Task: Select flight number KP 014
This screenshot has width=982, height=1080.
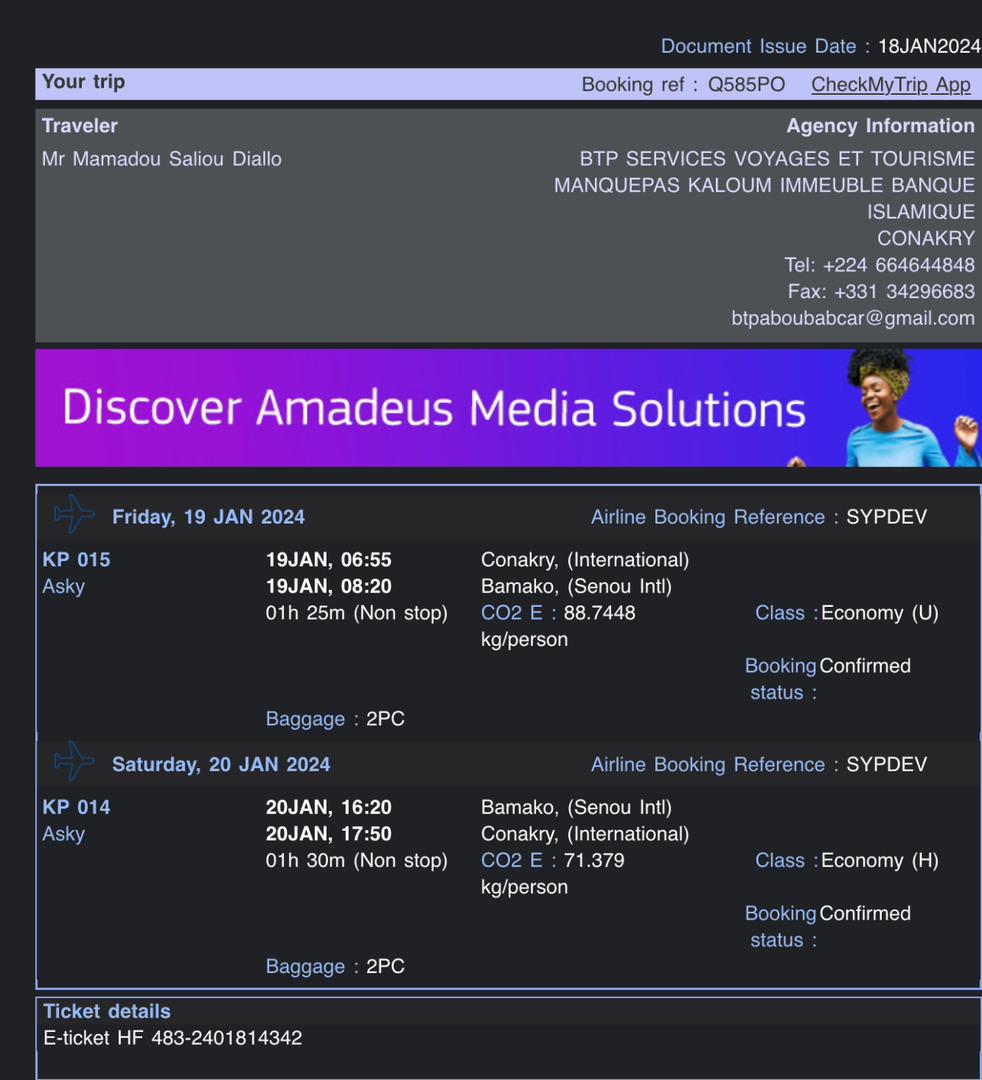Action: pos(76,807)
